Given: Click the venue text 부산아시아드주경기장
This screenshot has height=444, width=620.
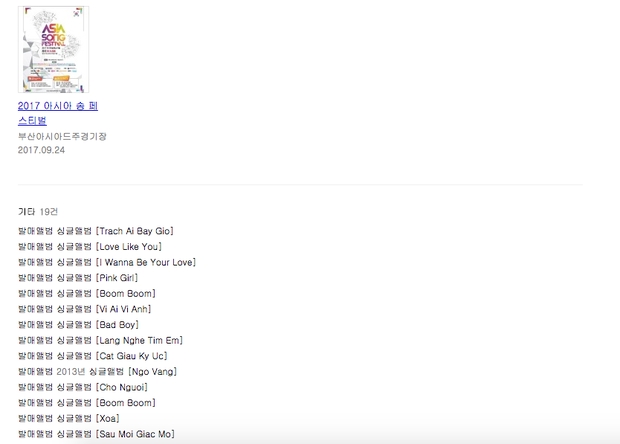Looking at the screenshot, I should click(62, 136).
